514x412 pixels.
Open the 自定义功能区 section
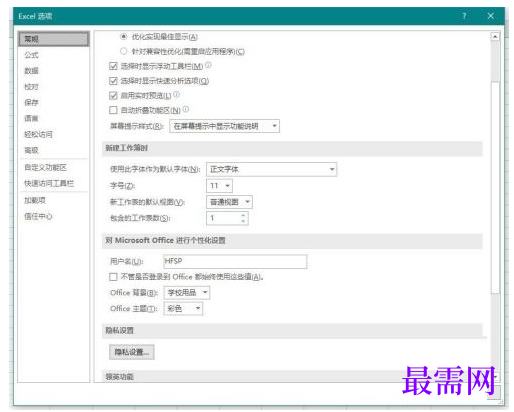tap(45, 167)
